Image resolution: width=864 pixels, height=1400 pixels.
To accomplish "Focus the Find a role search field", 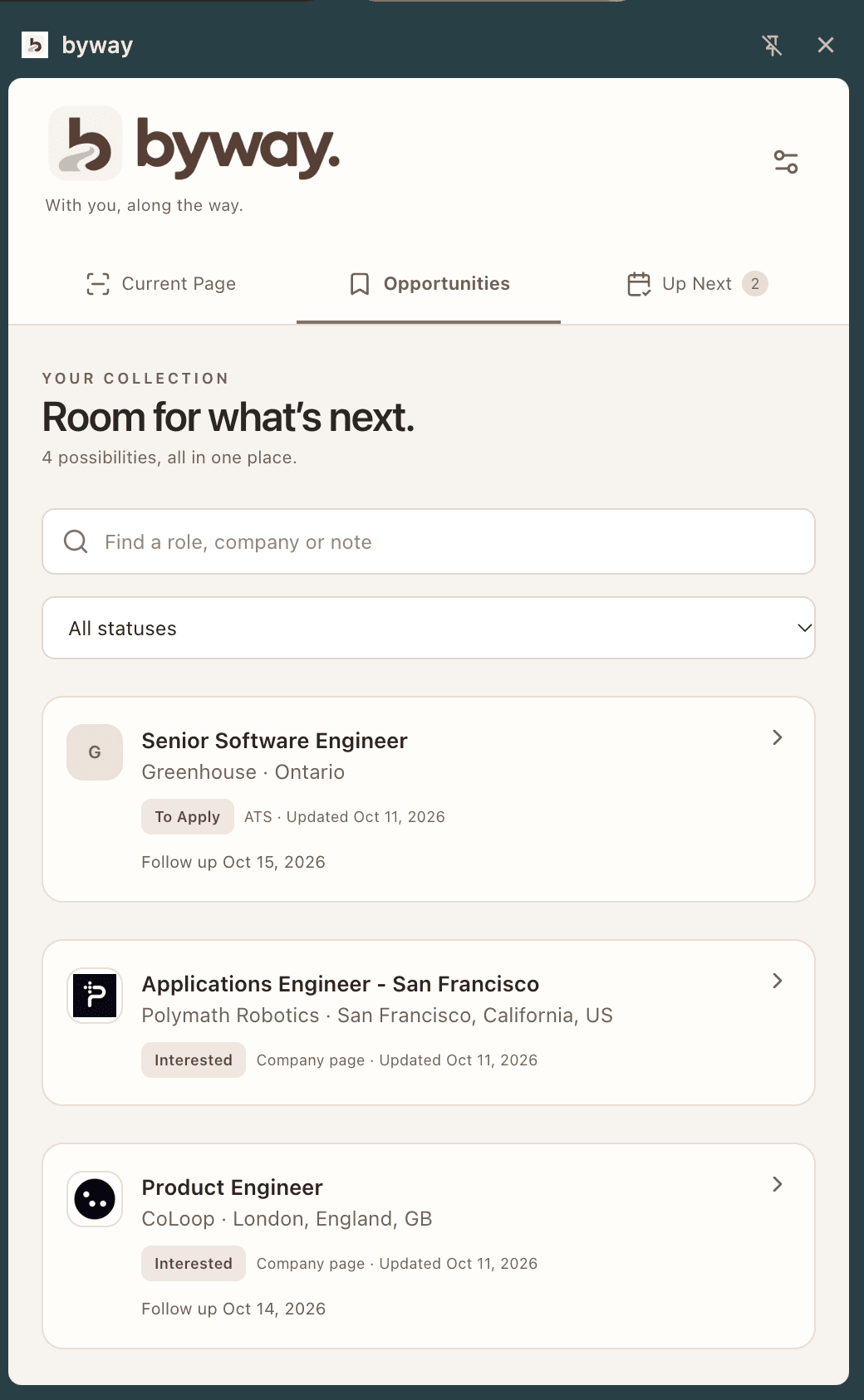I will [429, 541].
